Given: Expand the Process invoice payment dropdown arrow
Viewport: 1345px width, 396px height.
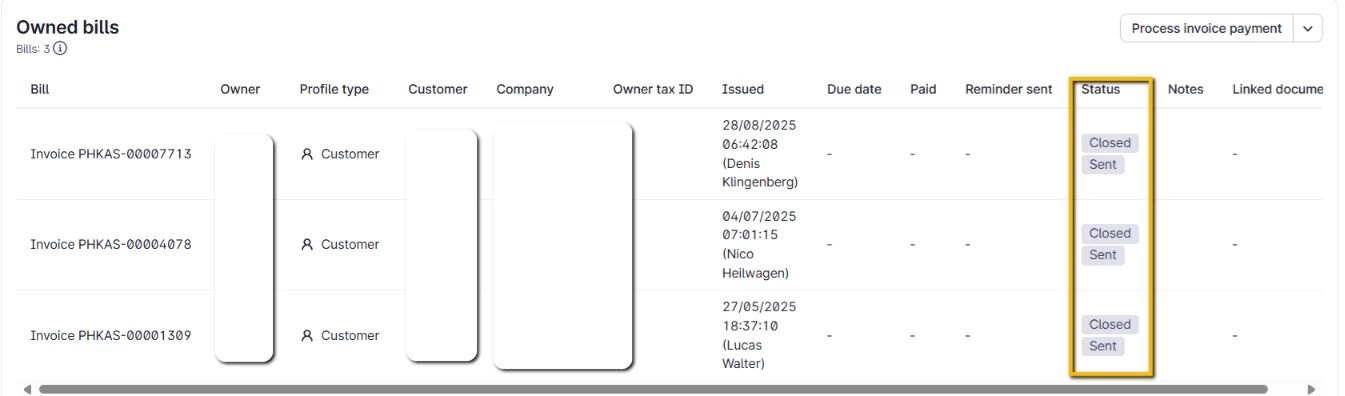Looking at the screenshot, I should coord(1309,29).
